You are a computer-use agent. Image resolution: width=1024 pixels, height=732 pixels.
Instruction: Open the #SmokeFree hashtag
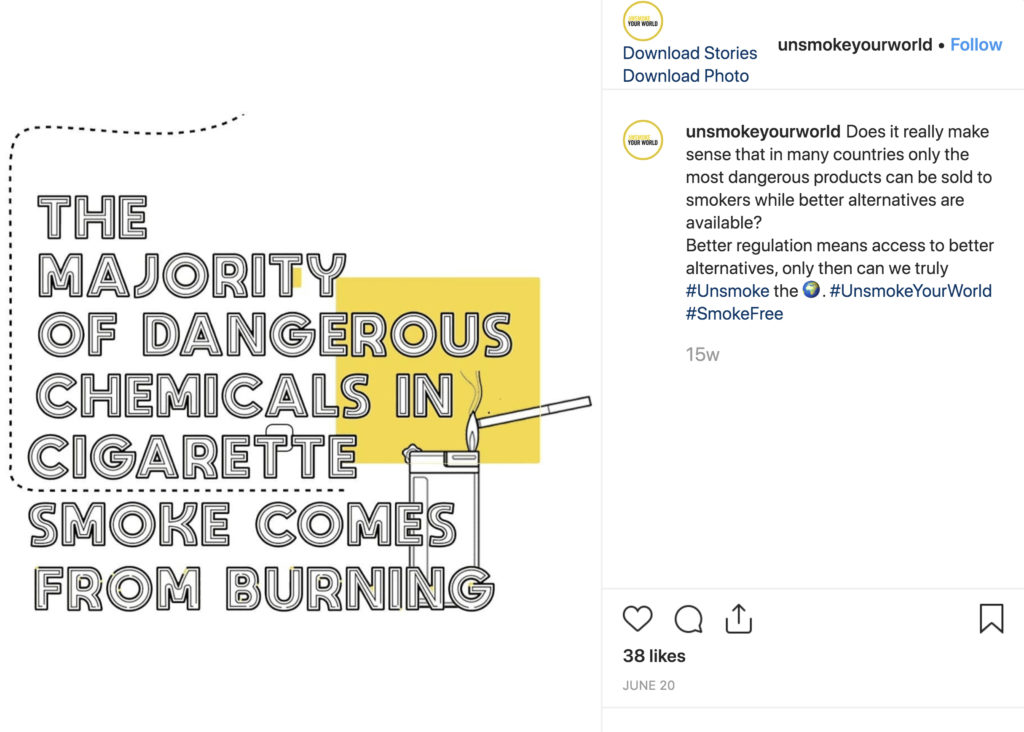[734, 313]
